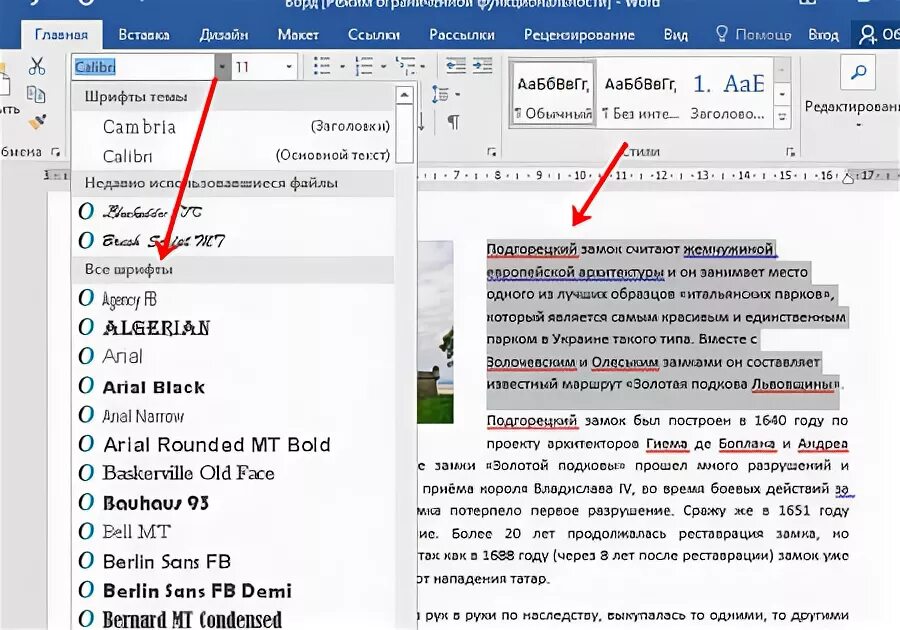900x630 pixels.
Task: Click the Find magnifier icon
Action: pyautogui.click(x=858, y=72)
